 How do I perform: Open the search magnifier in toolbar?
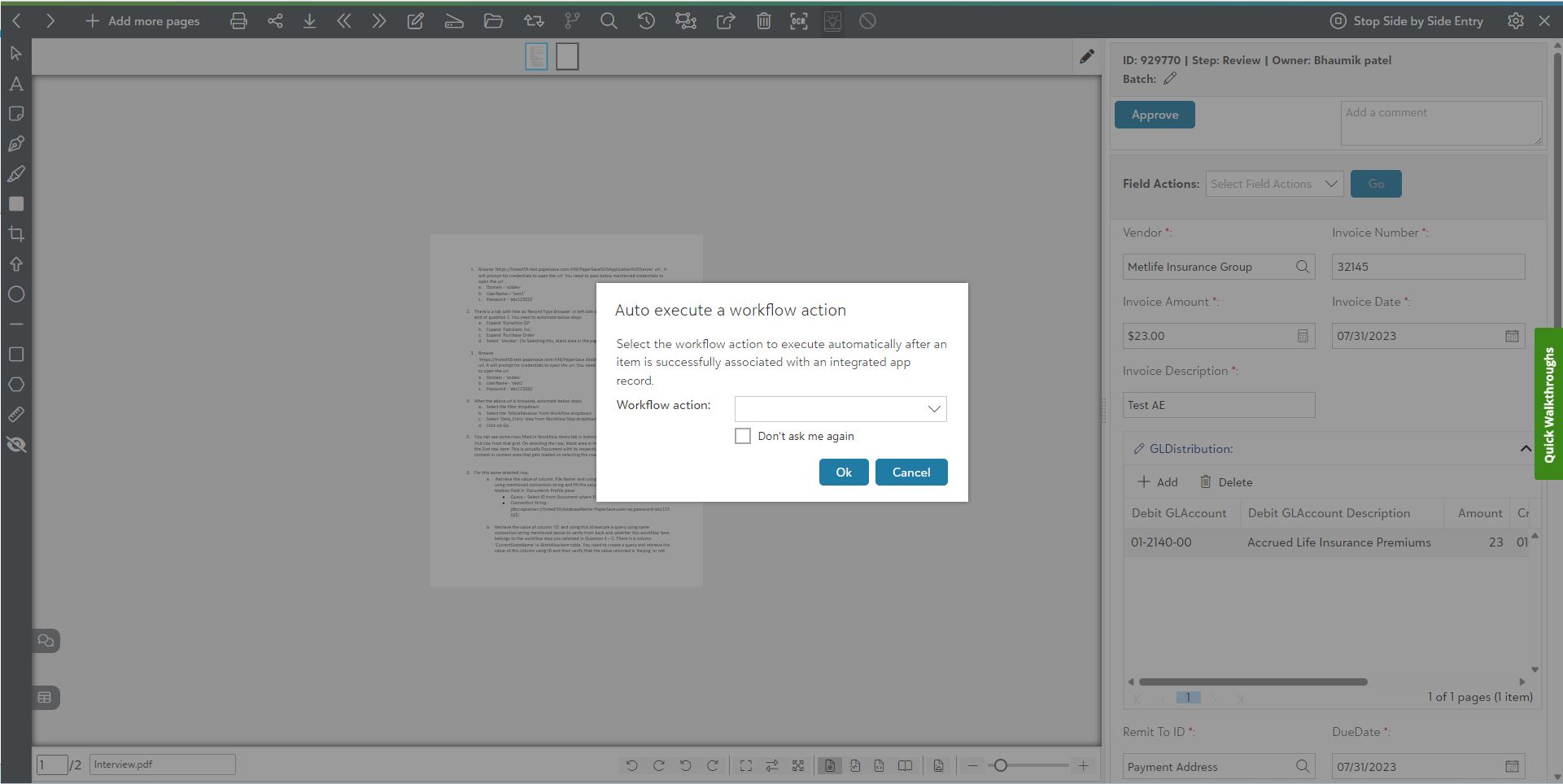pyautogui.click(x=609, y=21)
